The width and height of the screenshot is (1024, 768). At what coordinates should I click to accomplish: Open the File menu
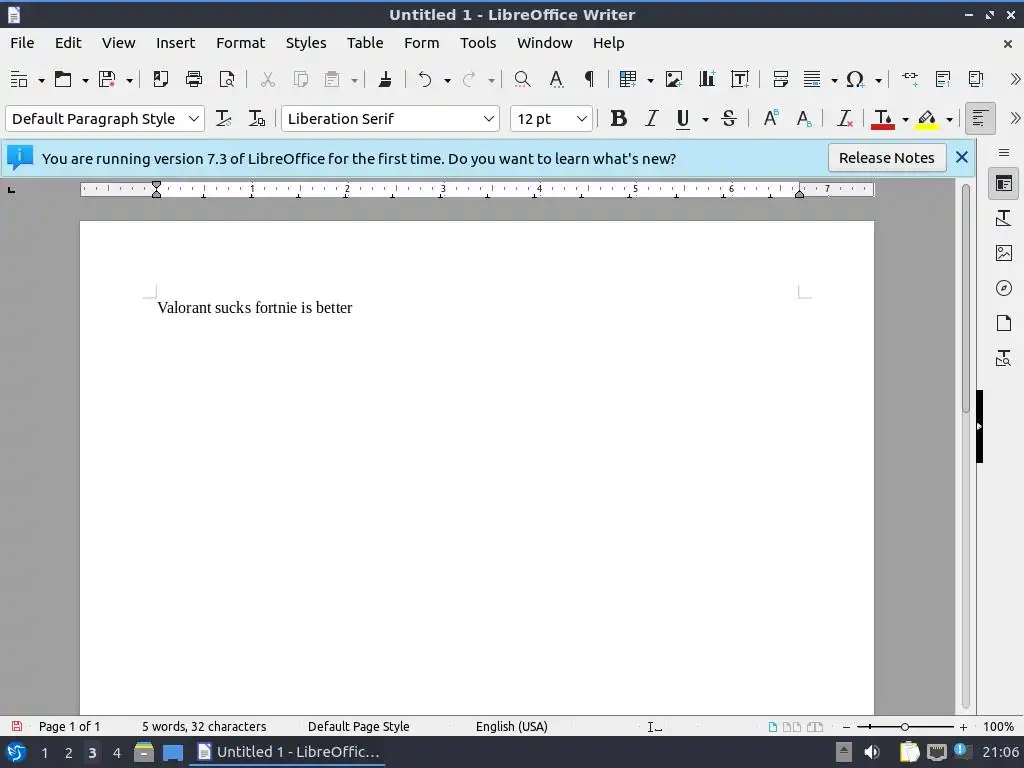[x=22, y=43]
